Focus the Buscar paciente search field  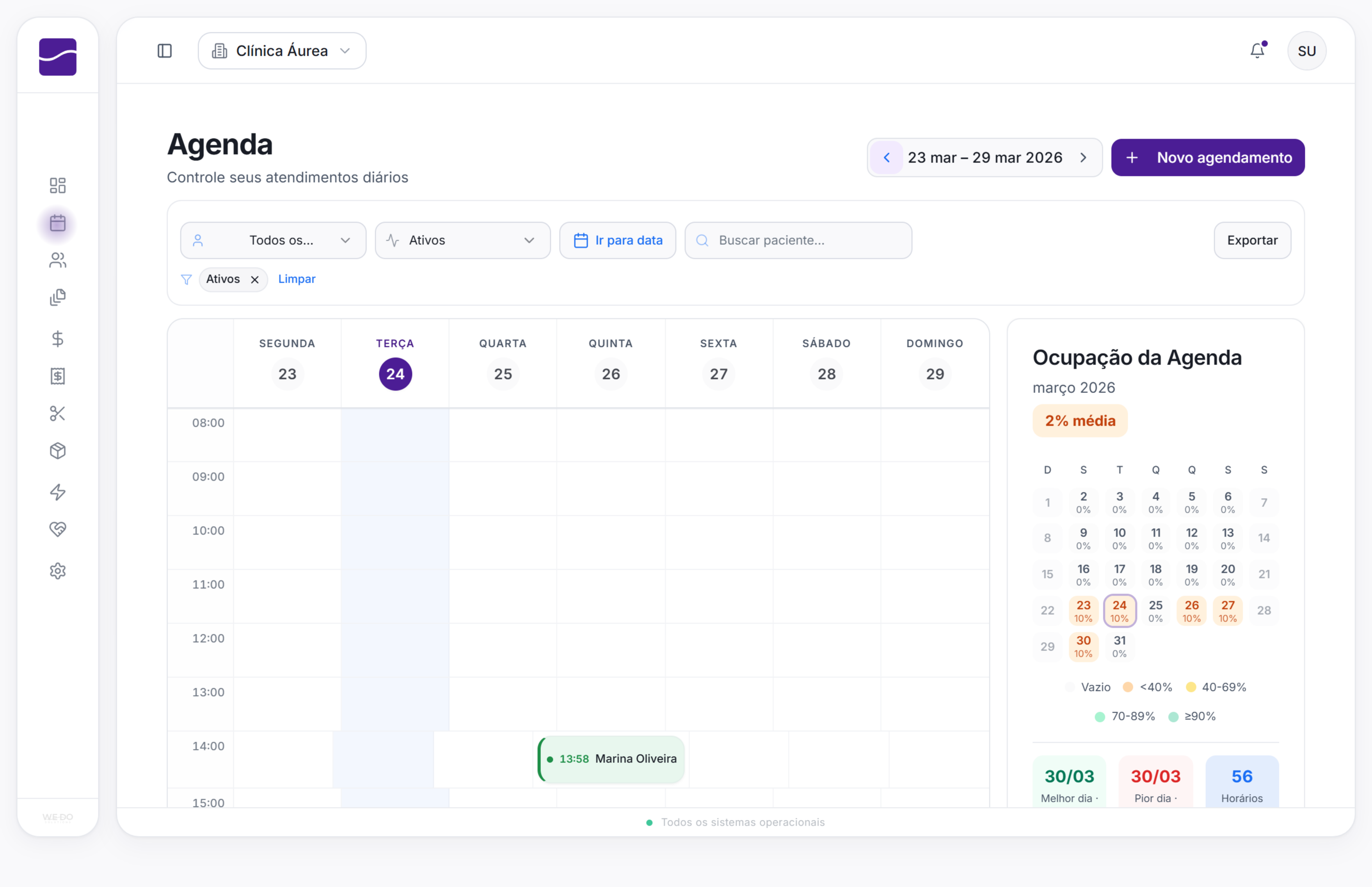[x=798, y=240]
